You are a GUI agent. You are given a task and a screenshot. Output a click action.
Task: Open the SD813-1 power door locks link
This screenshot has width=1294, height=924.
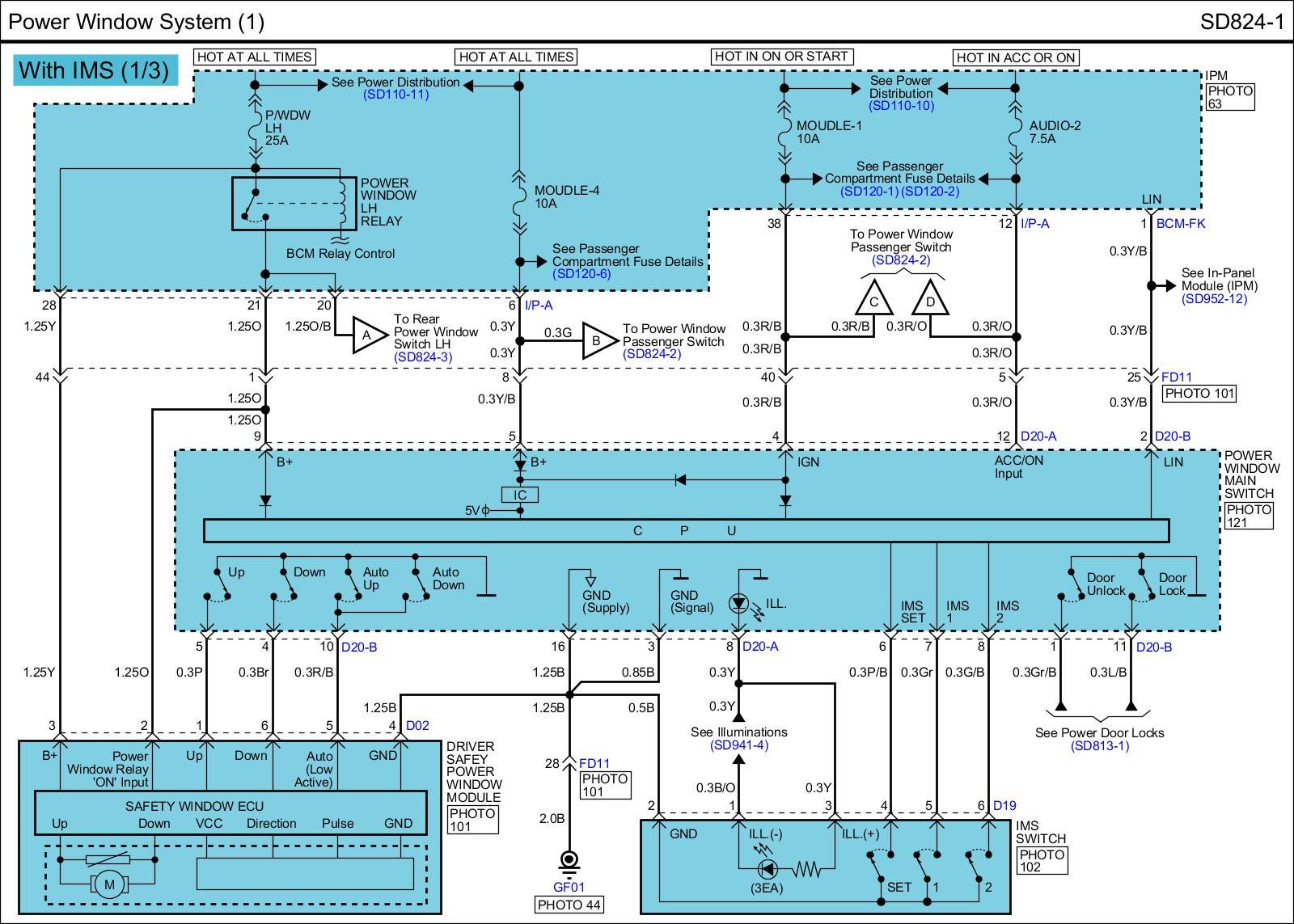point(1099,746)
